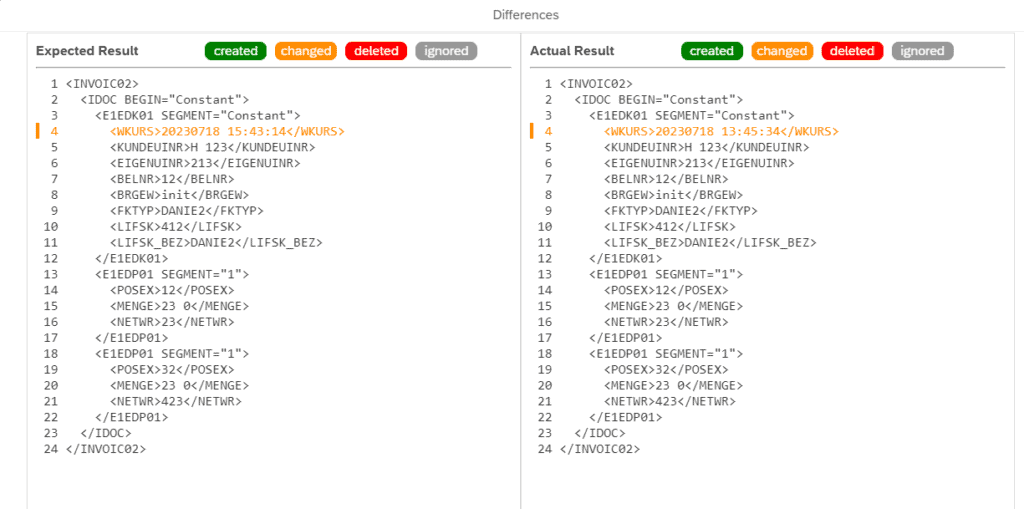
Task: Click closing IDOC tag in Expected Result
Action: point(106,433)
